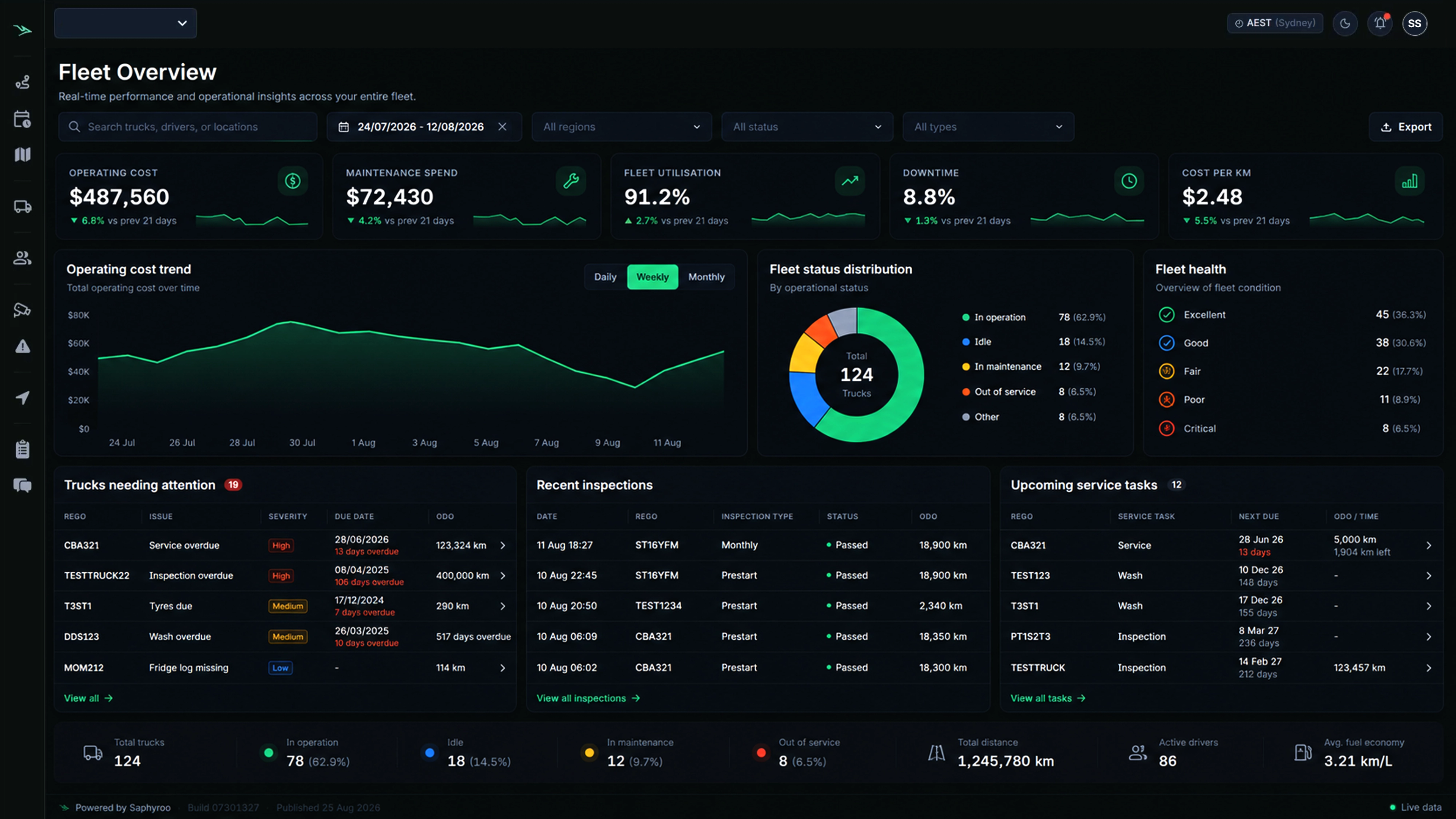Open the drivers people sidebar icon
The height and width of the screenshot is (819, 1456).
(x=23, y=258)
